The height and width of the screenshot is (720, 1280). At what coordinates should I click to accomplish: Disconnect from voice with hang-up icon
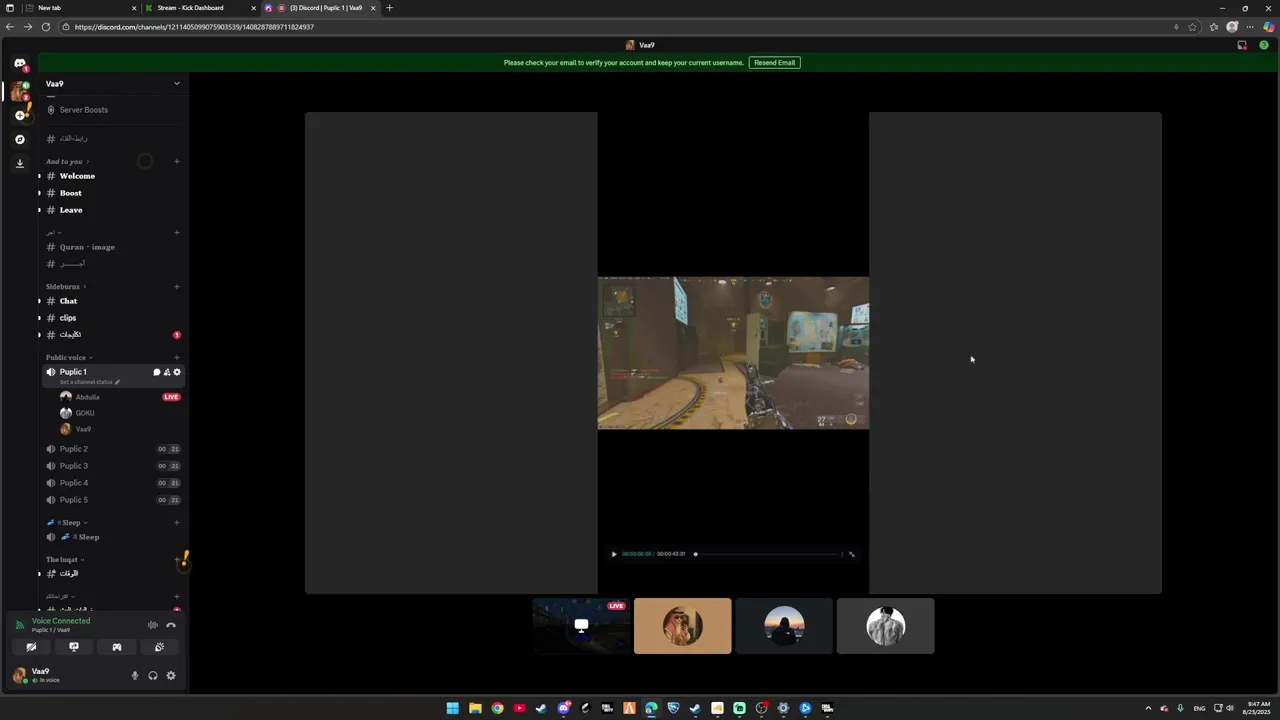coord(171,625)
